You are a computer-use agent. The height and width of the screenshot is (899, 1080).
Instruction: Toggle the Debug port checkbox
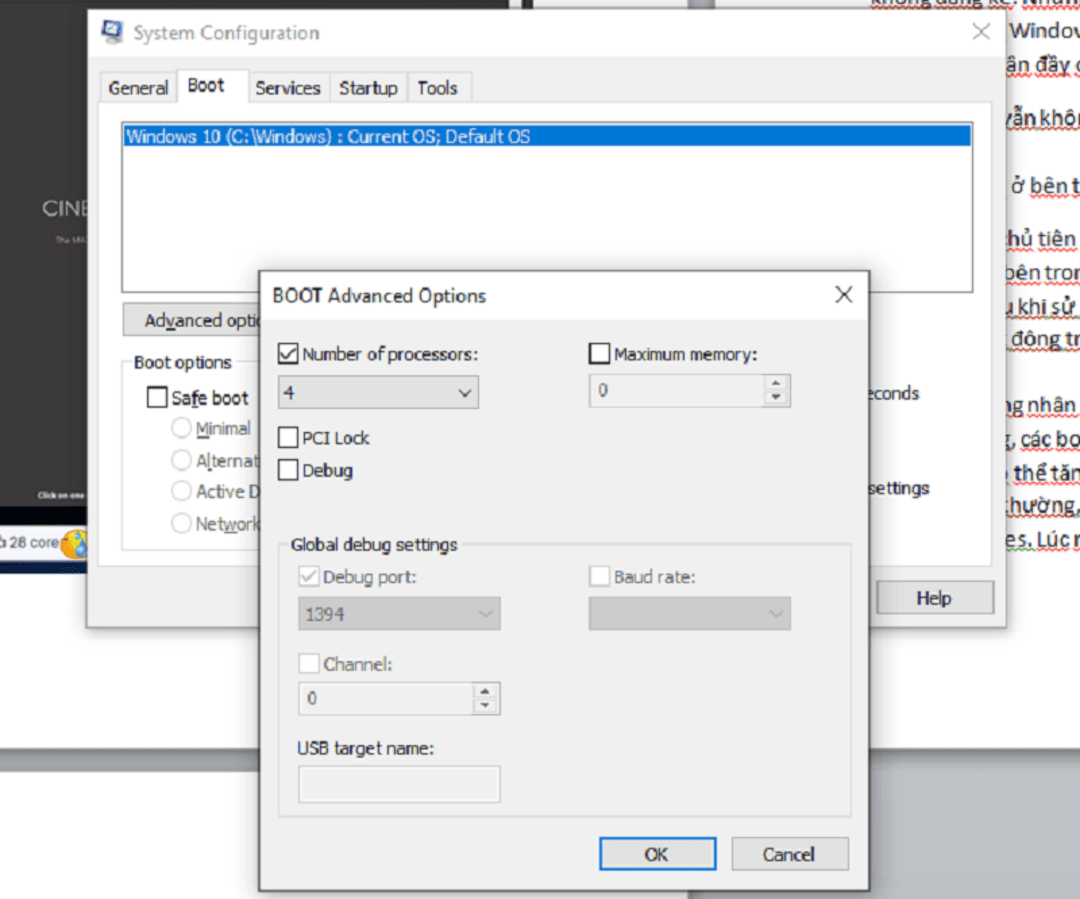tap(309, 576)
